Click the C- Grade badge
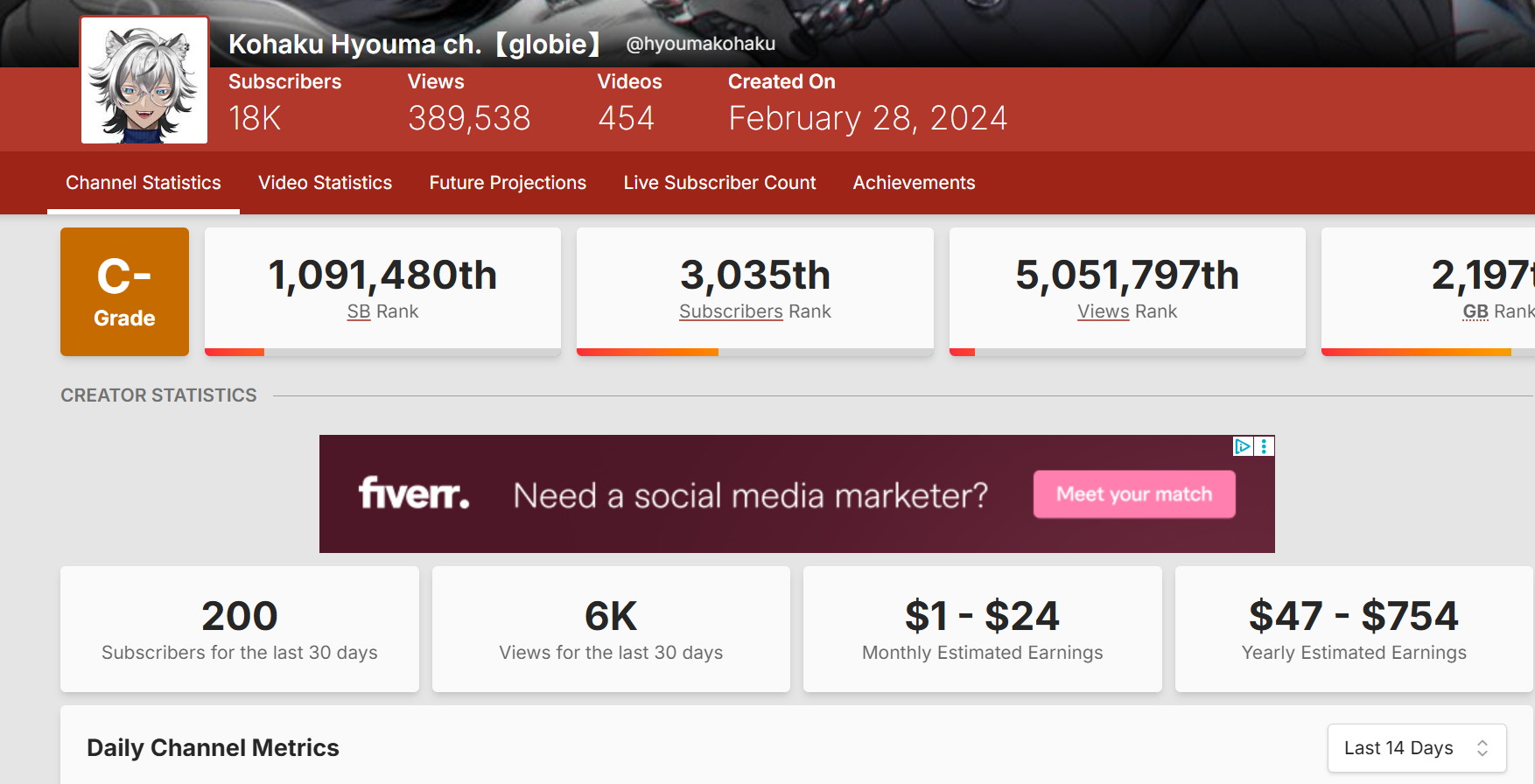Screen dimensions: 1535x784 [124, 291]
